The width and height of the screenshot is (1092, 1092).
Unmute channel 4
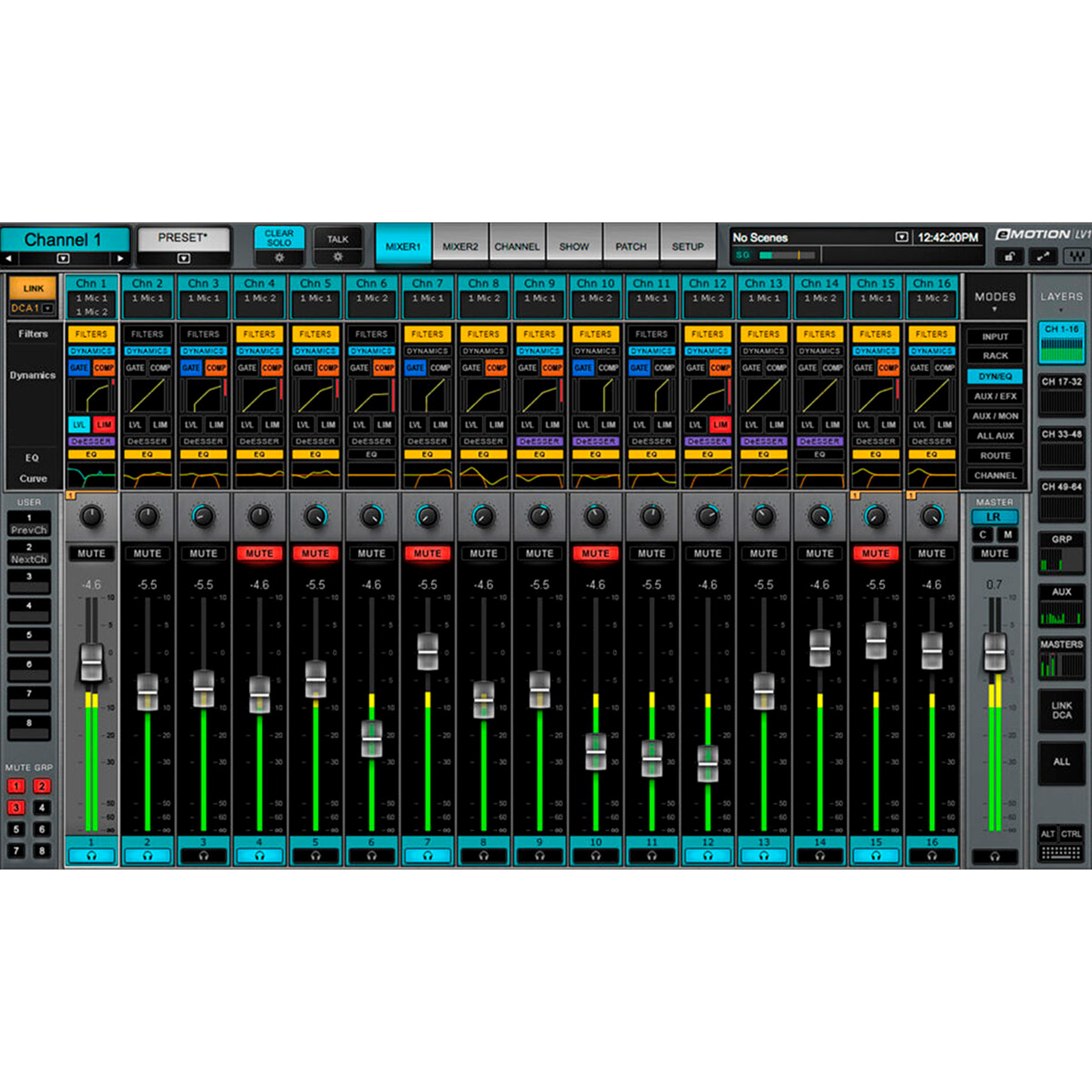point(260,553)
